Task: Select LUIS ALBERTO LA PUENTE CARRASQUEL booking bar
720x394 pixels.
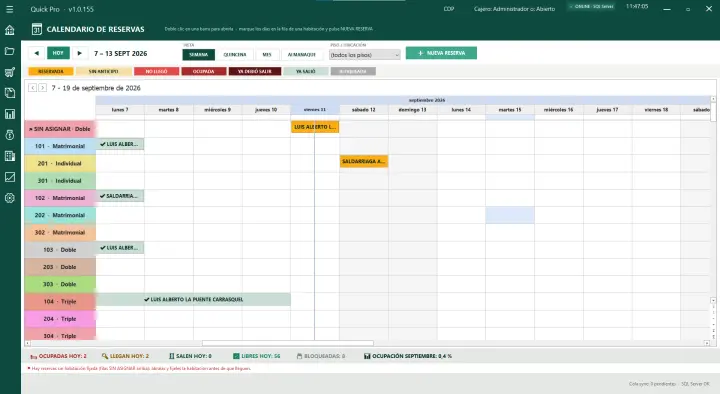Action: [193, 299]
